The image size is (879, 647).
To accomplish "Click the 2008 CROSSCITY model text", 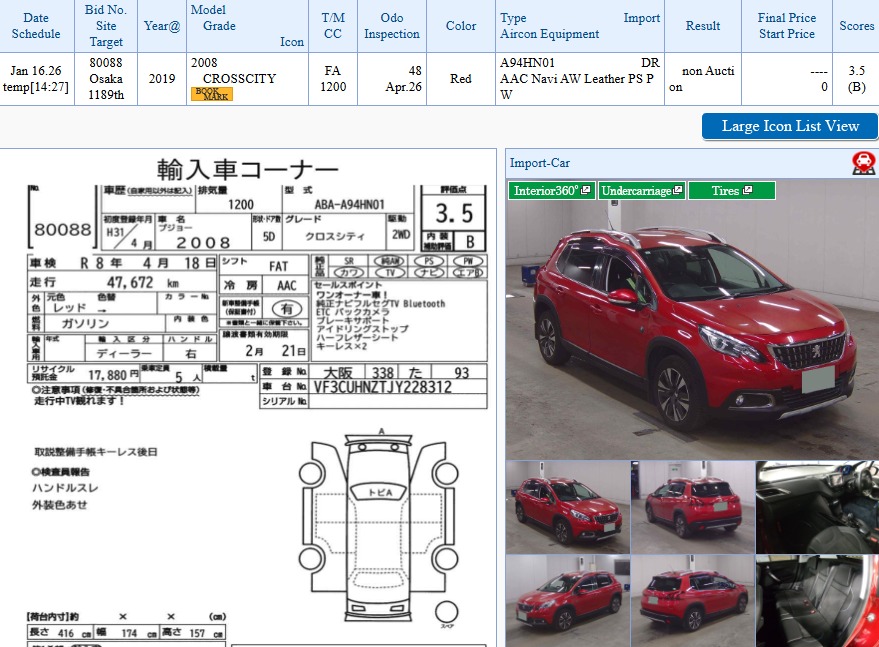I will 233,71.
